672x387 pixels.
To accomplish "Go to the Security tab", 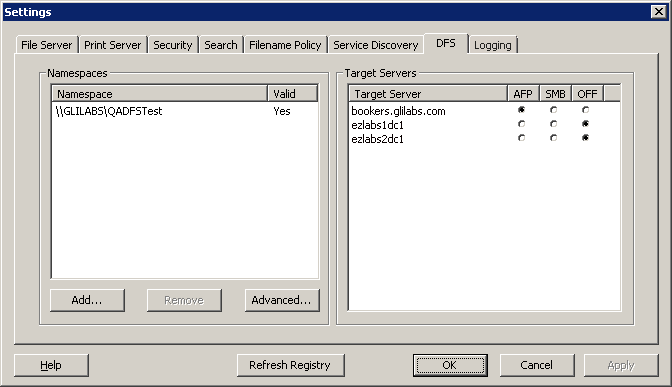I will (173, 45).
